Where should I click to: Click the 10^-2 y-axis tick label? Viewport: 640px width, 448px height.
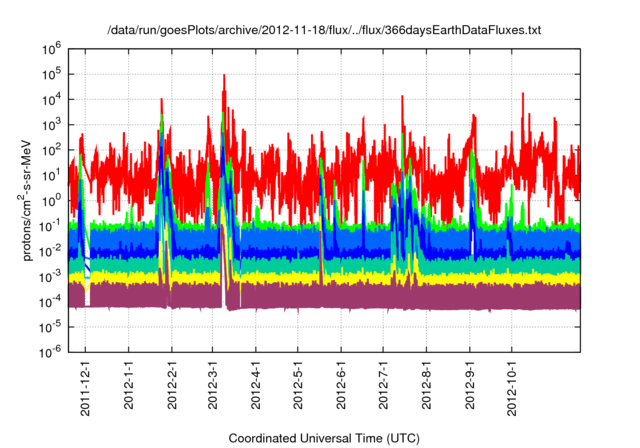coord(49,252)
